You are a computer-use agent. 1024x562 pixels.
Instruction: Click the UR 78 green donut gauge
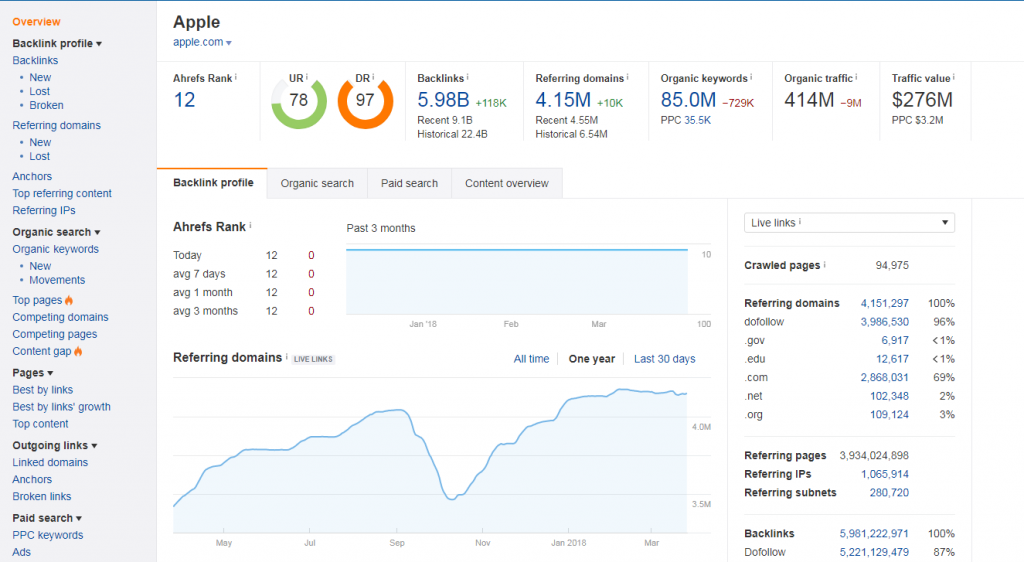[298, 101]
